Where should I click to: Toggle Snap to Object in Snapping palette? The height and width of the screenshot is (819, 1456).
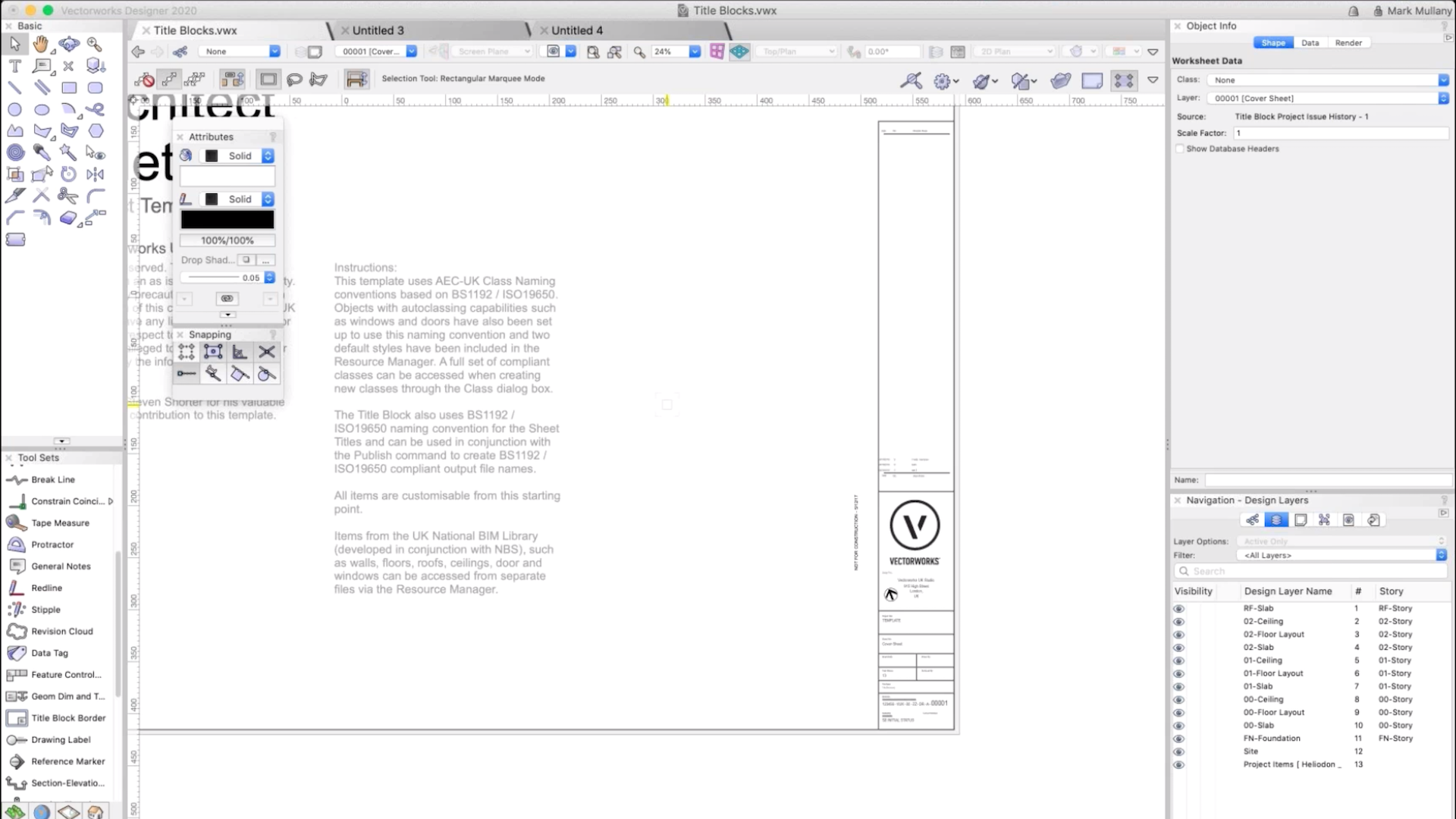click(213, 352)
